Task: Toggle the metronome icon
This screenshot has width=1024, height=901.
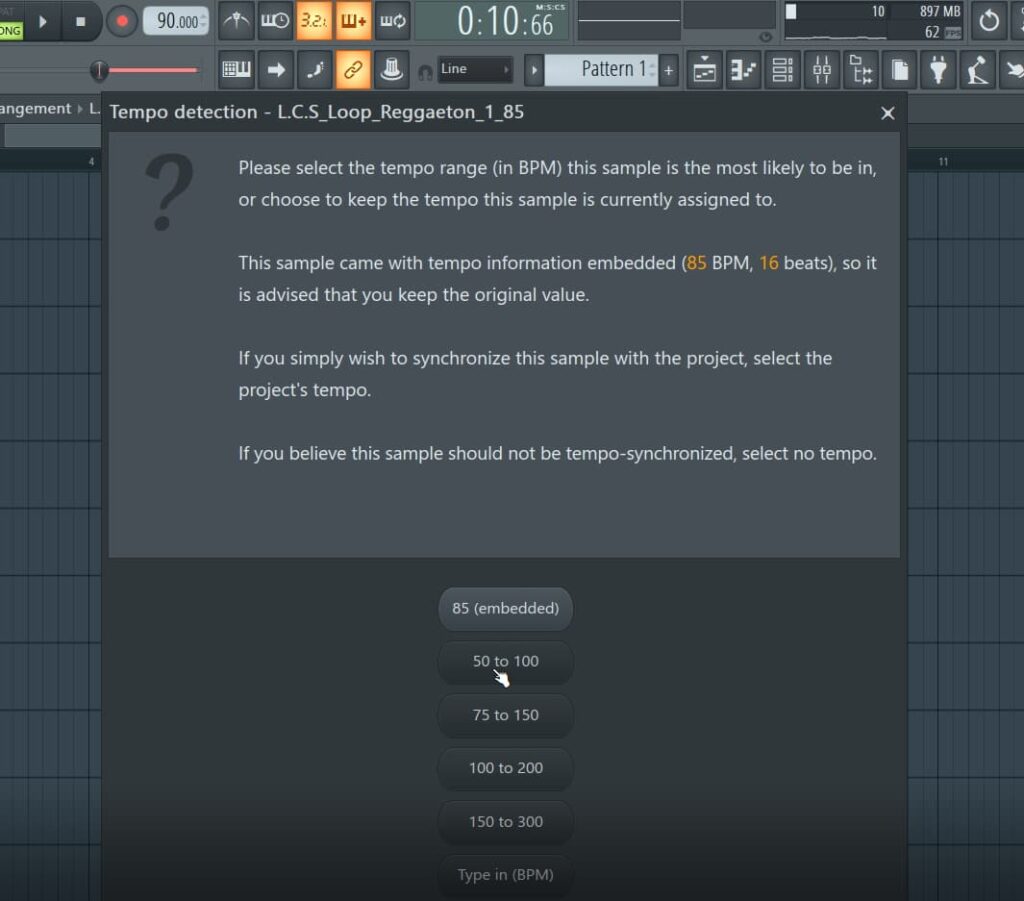Action: pos(237,21)
